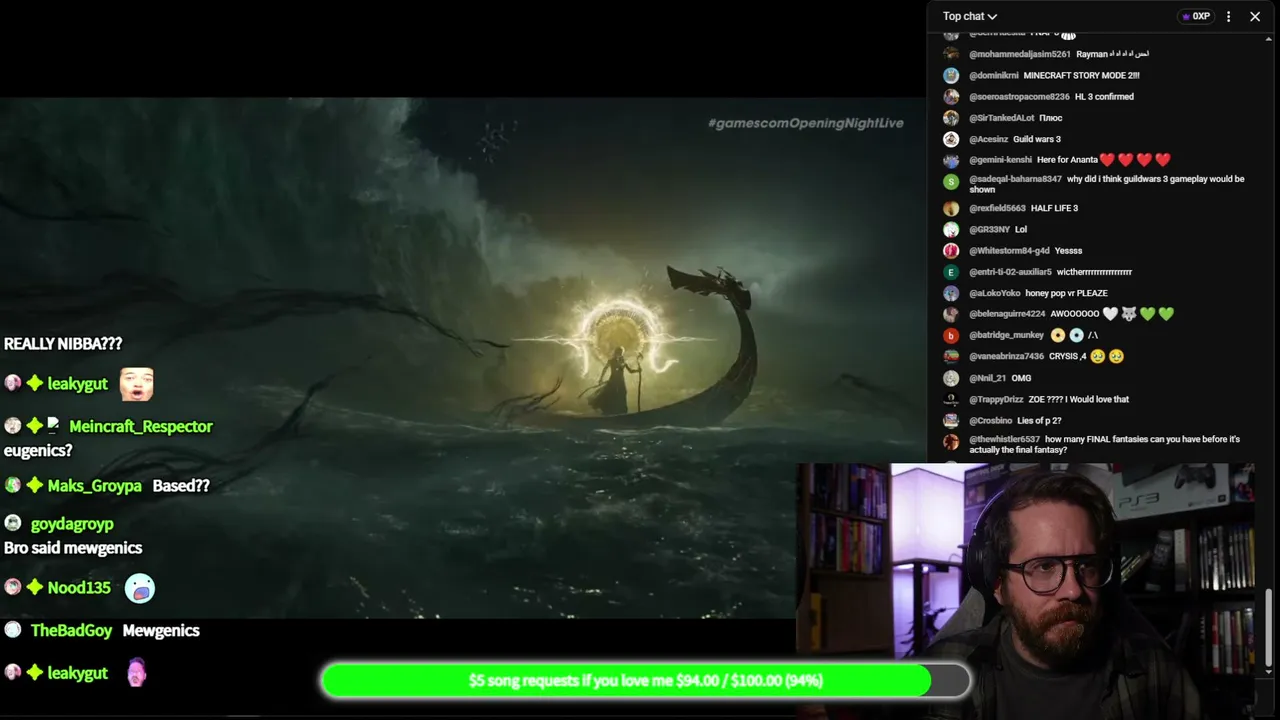Click @Crosbino's avatar

(x=951, y=420)
